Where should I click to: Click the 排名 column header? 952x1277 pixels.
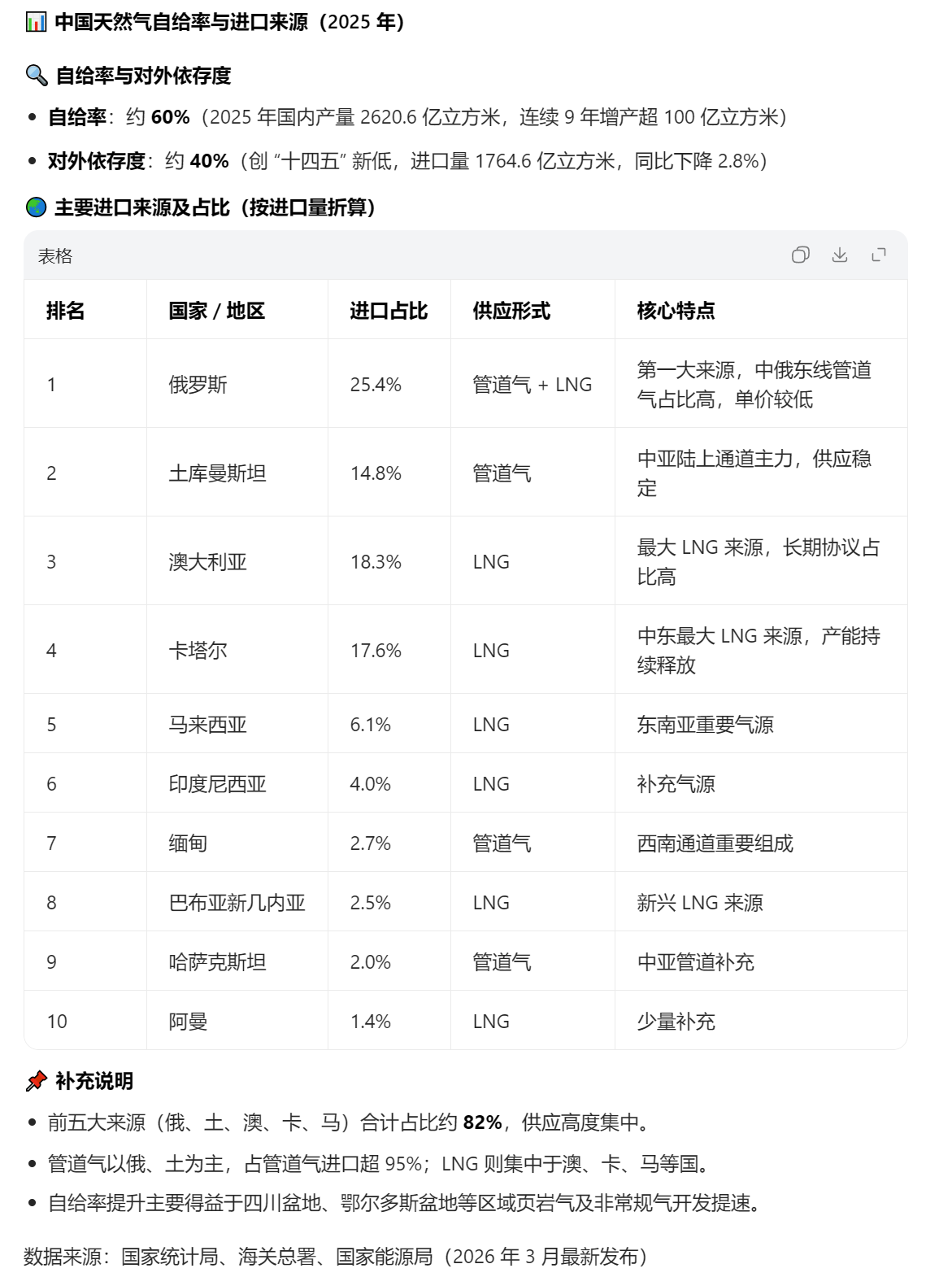(x=66, y=310)
